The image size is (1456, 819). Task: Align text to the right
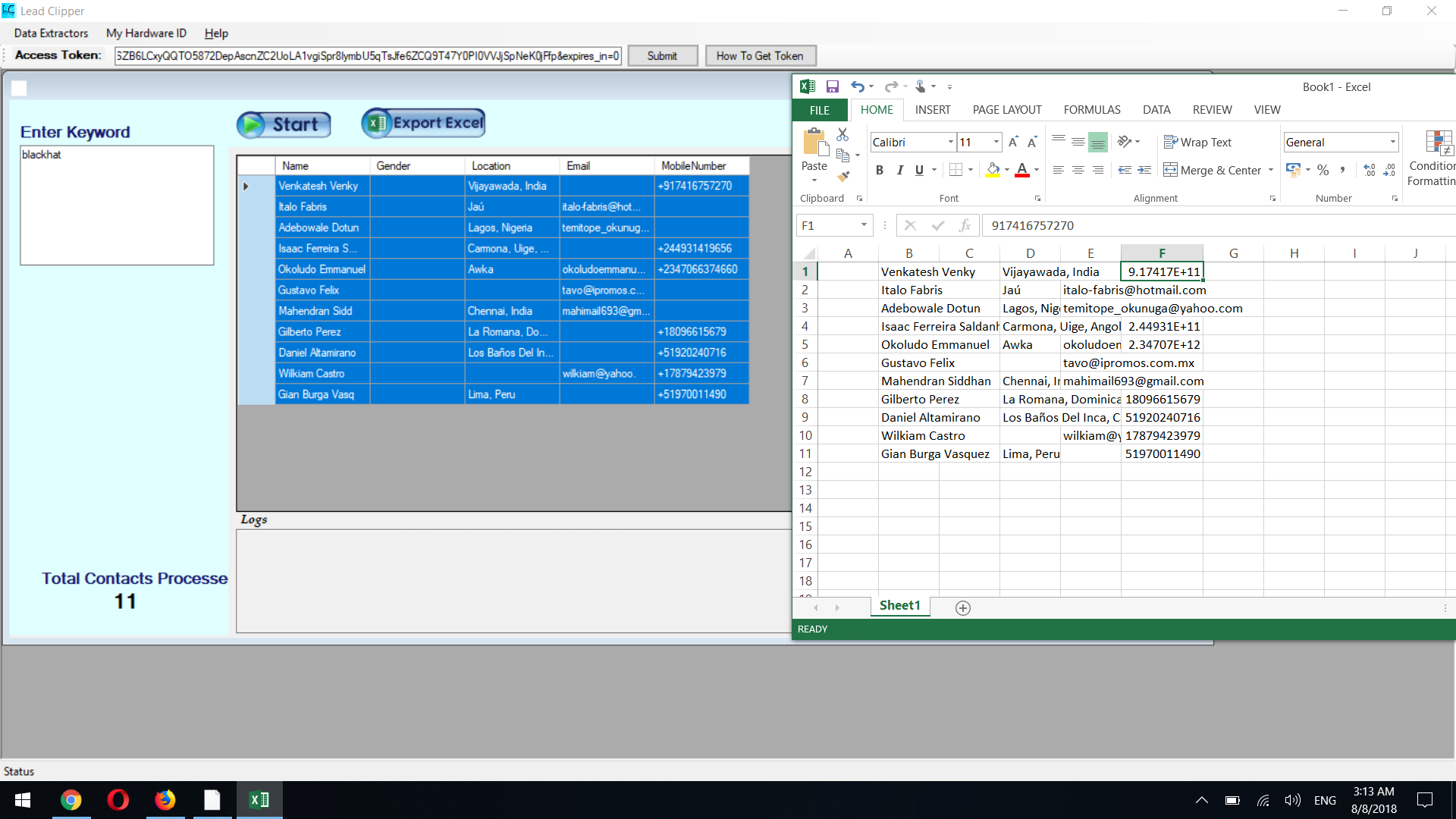click(1097, 170)
